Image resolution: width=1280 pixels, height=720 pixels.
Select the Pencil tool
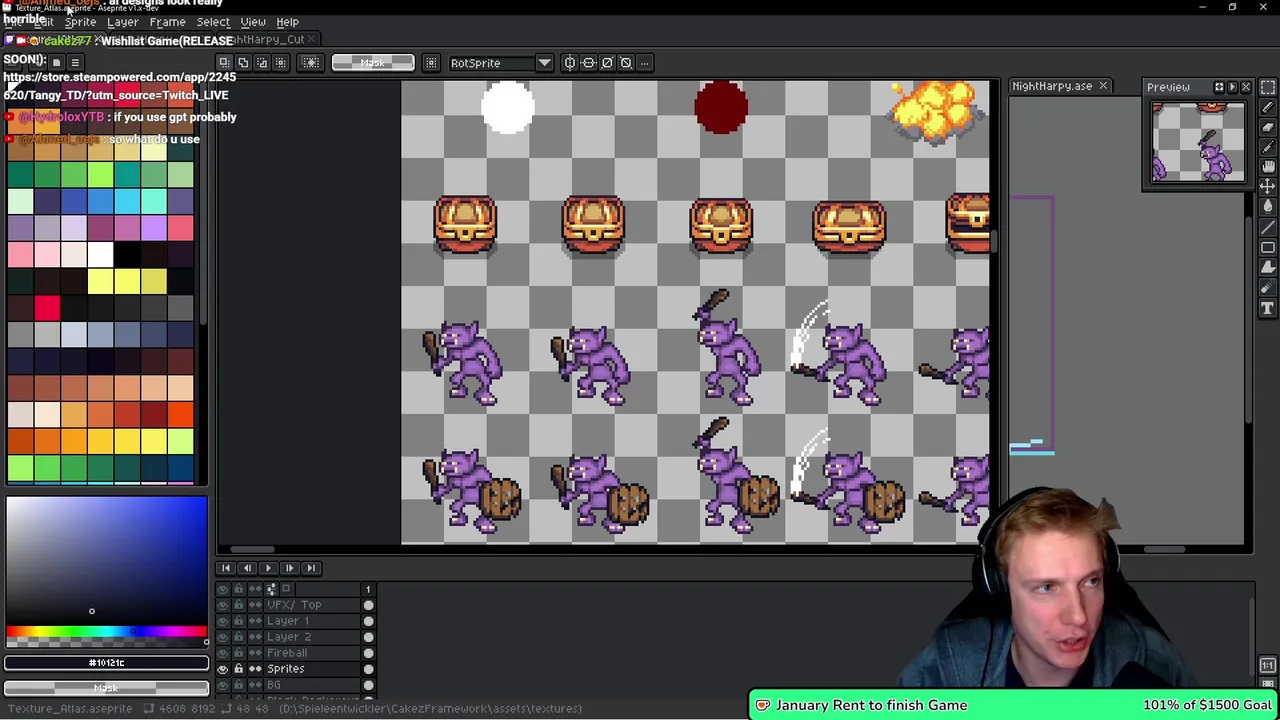point(1268,107)
